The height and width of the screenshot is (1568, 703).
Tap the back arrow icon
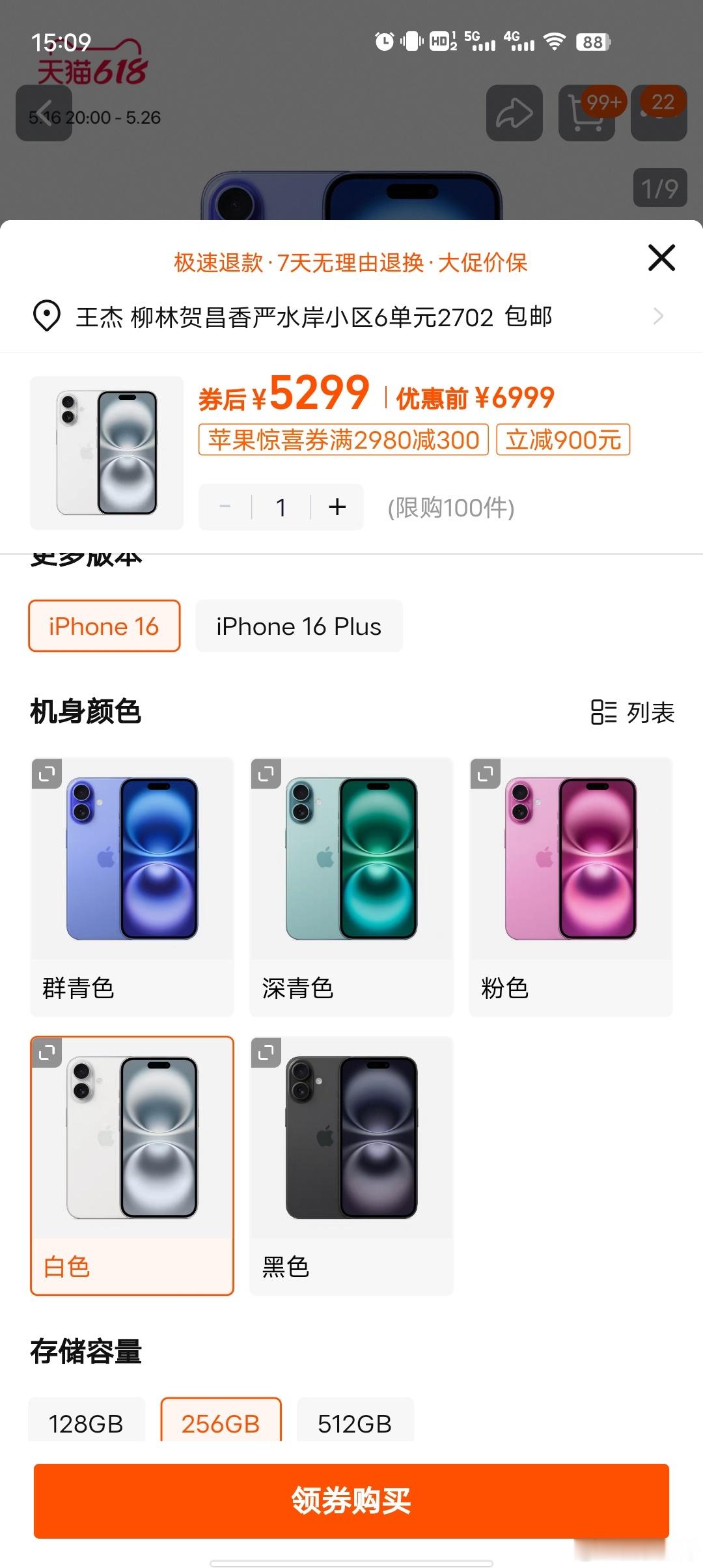pyautogui.click(x=44, y=113)
